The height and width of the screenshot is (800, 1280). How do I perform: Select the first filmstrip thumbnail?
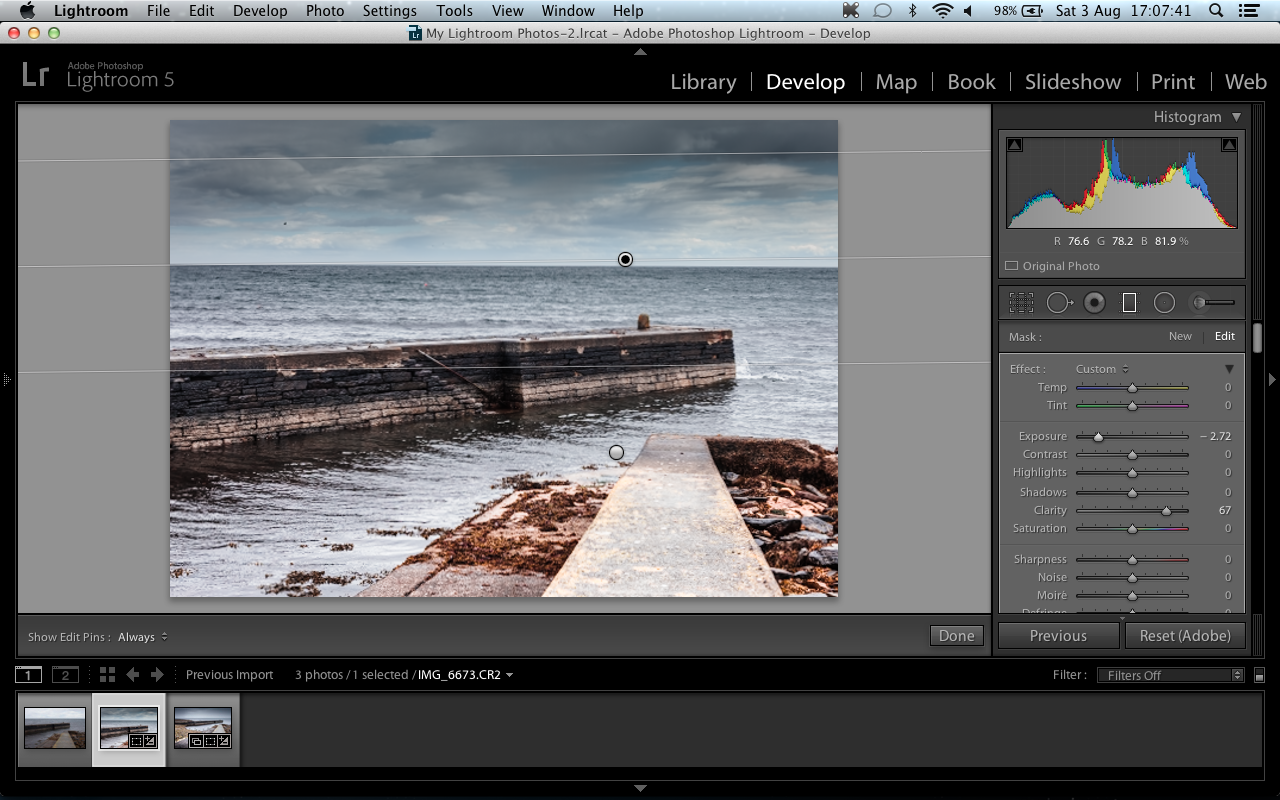pyautogui.click(x=54, y=730)
